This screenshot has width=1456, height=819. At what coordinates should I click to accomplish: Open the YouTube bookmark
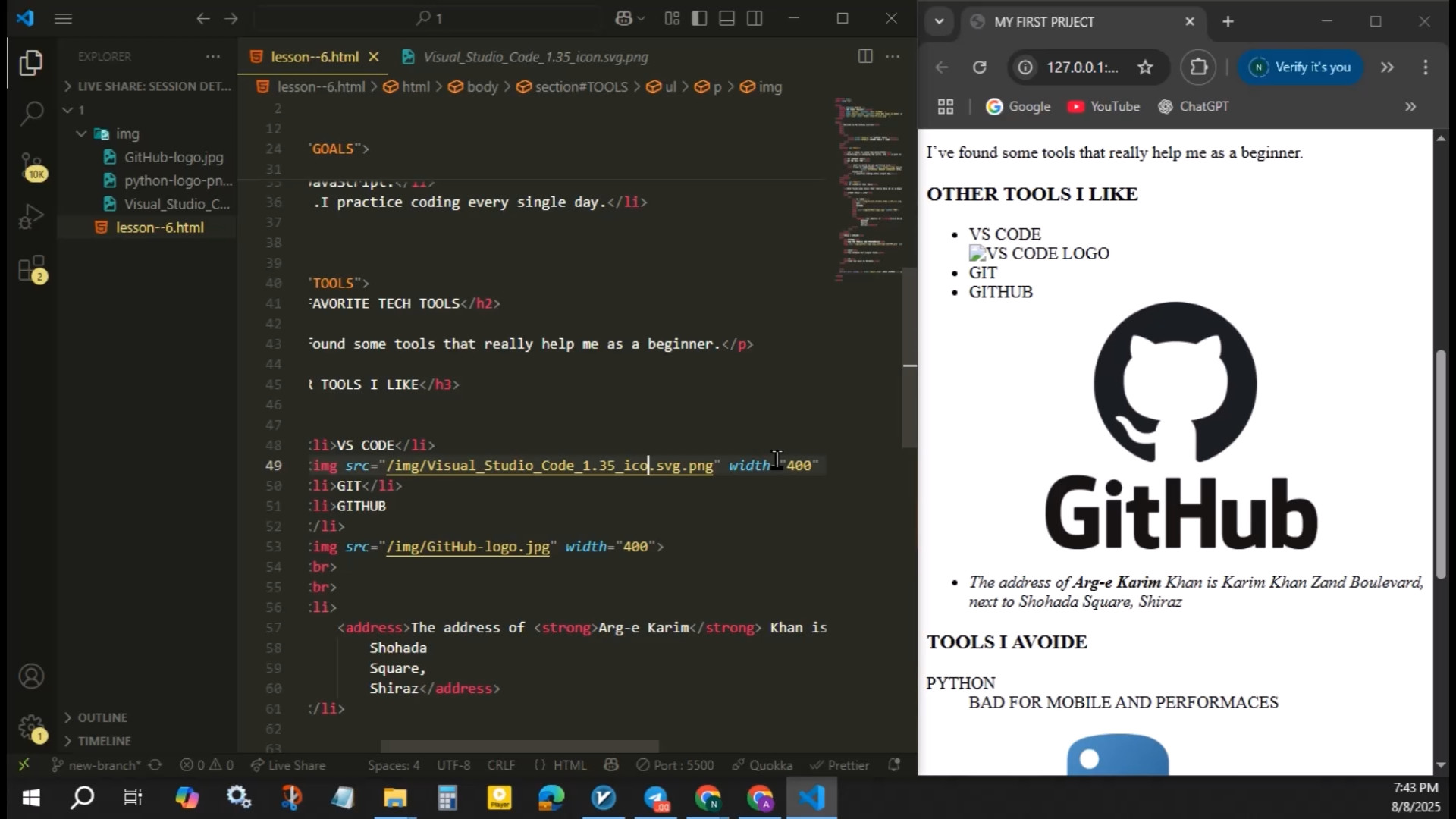coord(1103,107)
